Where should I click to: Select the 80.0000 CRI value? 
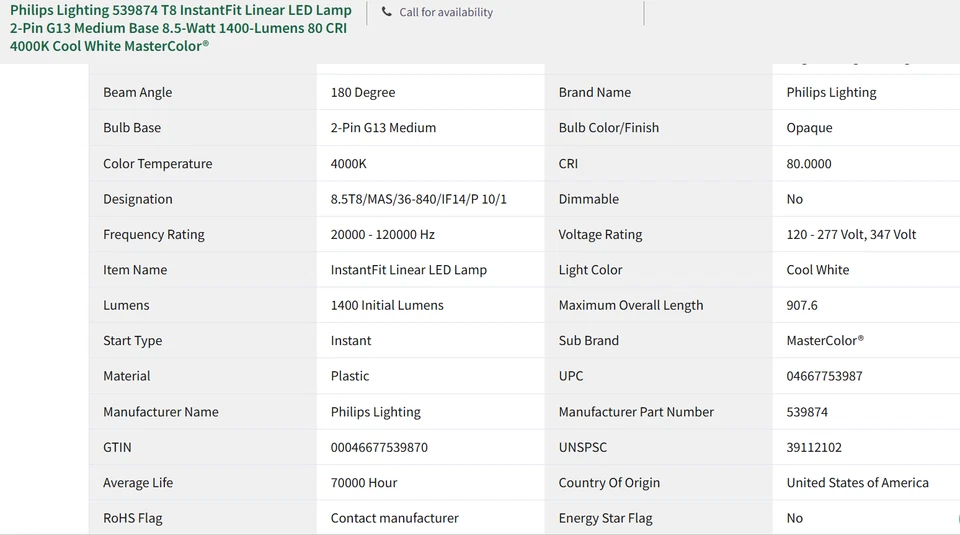coord(808,163)
